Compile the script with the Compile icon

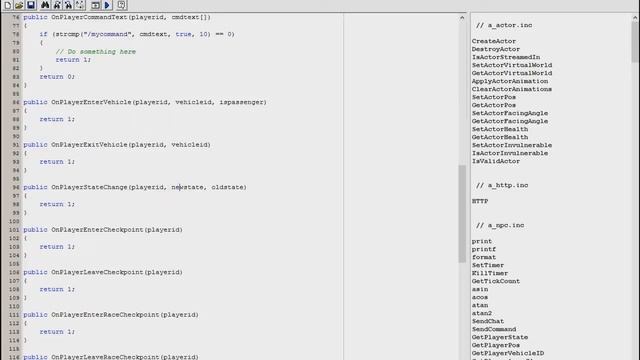(x=95, y=5)
